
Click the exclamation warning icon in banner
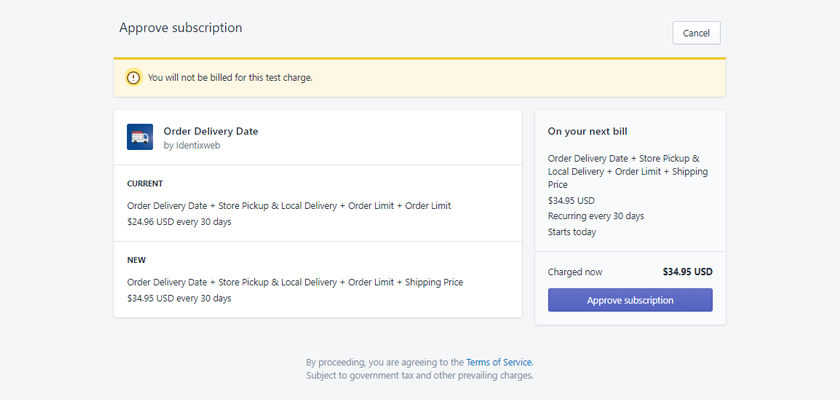133,78
